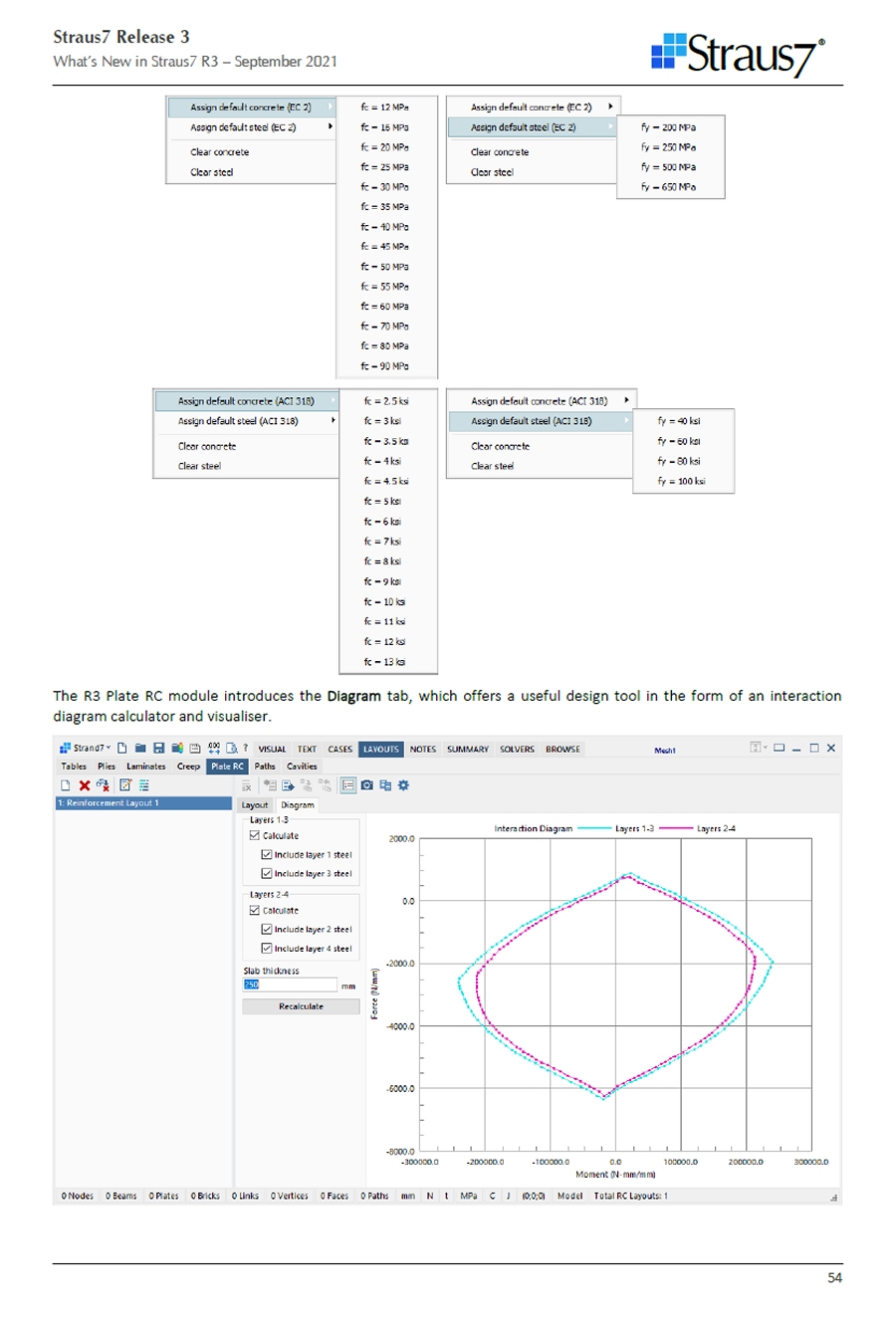
Task: Open the SOLVERS ribbon tab
Action: click(517, 750)
